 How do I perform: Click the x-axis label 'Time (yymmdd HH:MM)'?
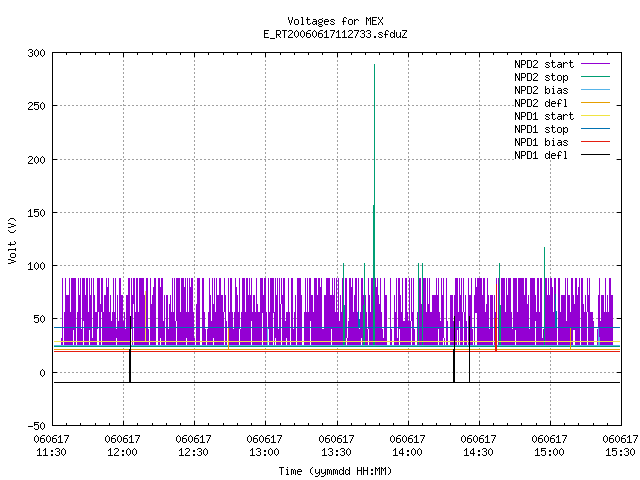coord(335,471)
